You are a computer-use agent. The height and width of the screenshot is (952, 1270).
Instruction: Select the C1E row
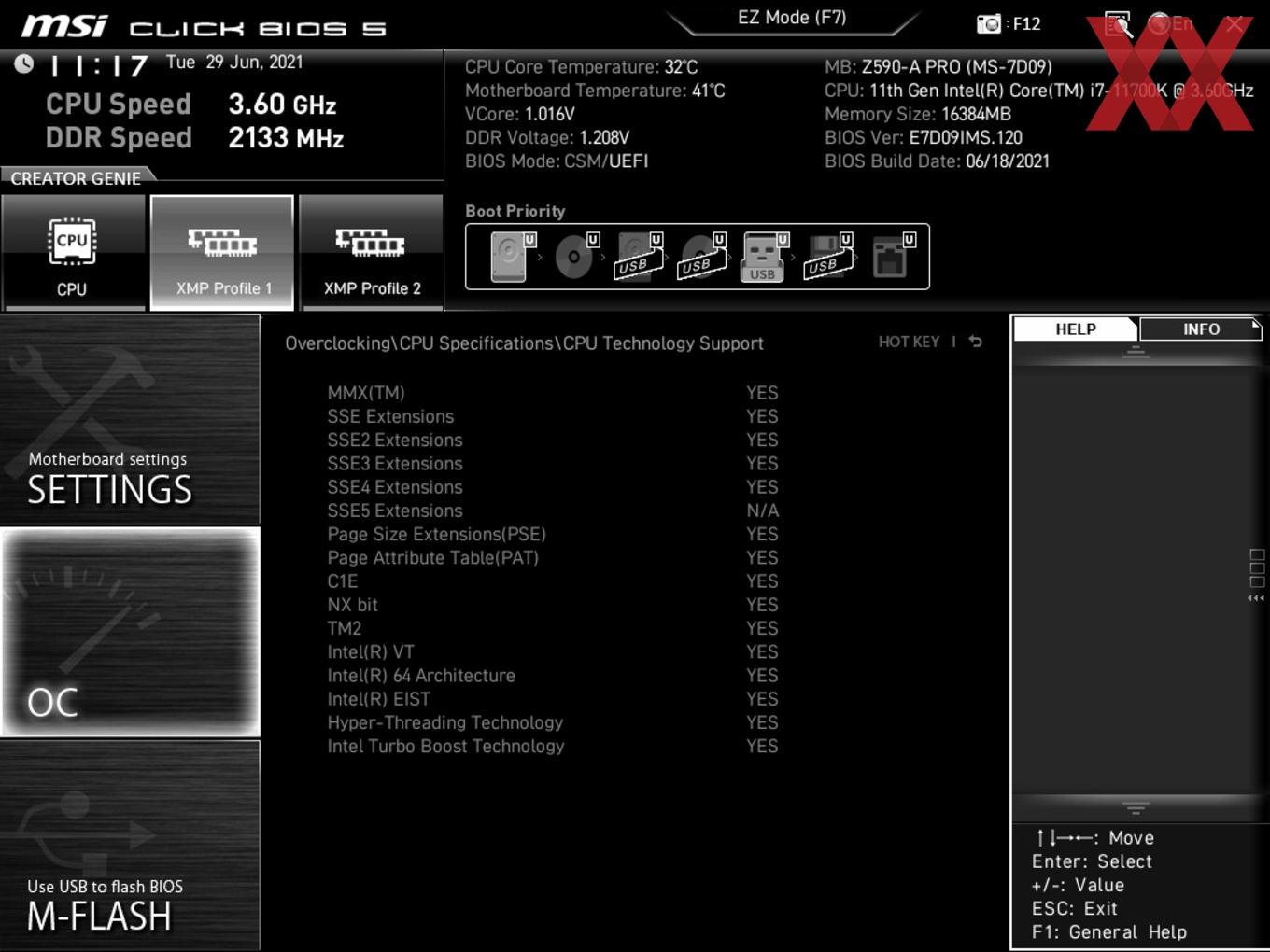pos(553,581)
